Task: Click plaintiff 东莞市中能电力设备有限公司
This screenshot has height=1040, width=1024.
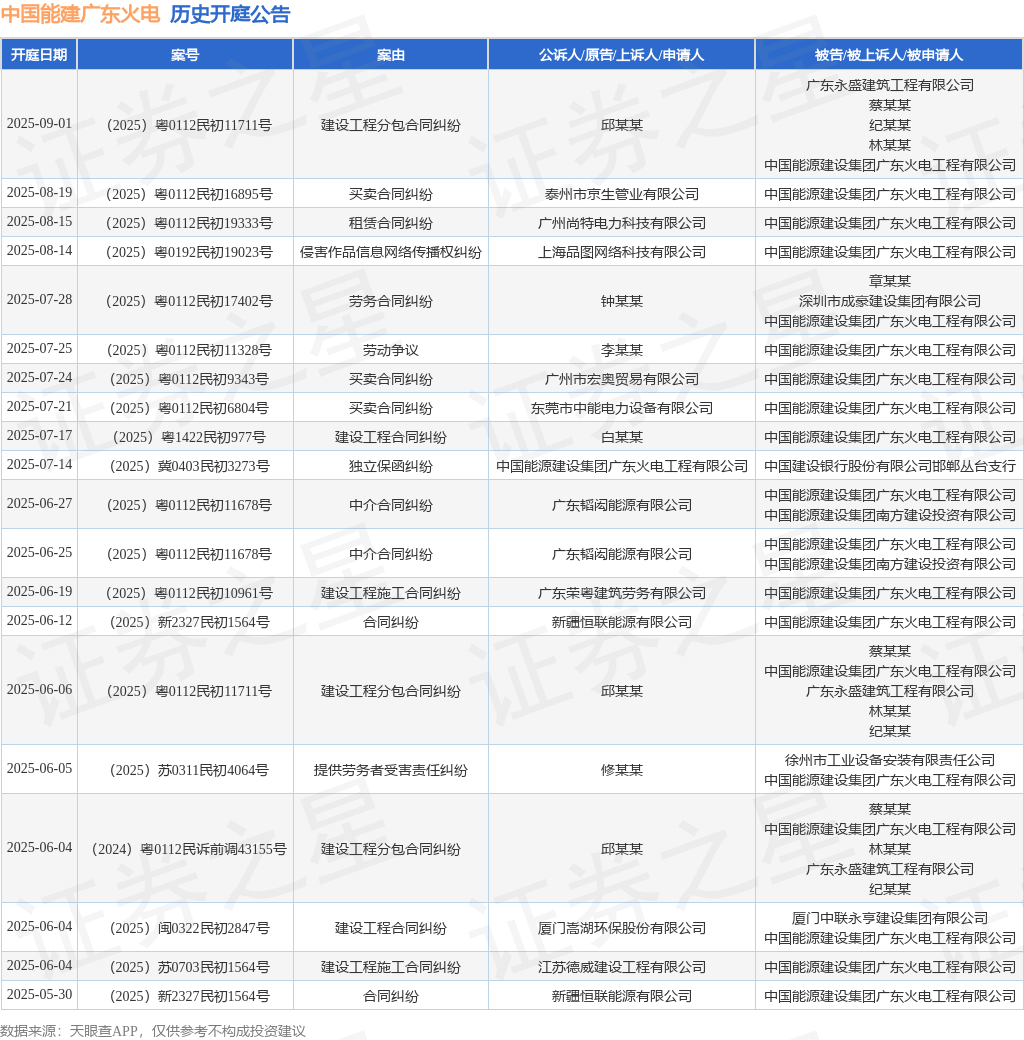Action: coord(621,409)
